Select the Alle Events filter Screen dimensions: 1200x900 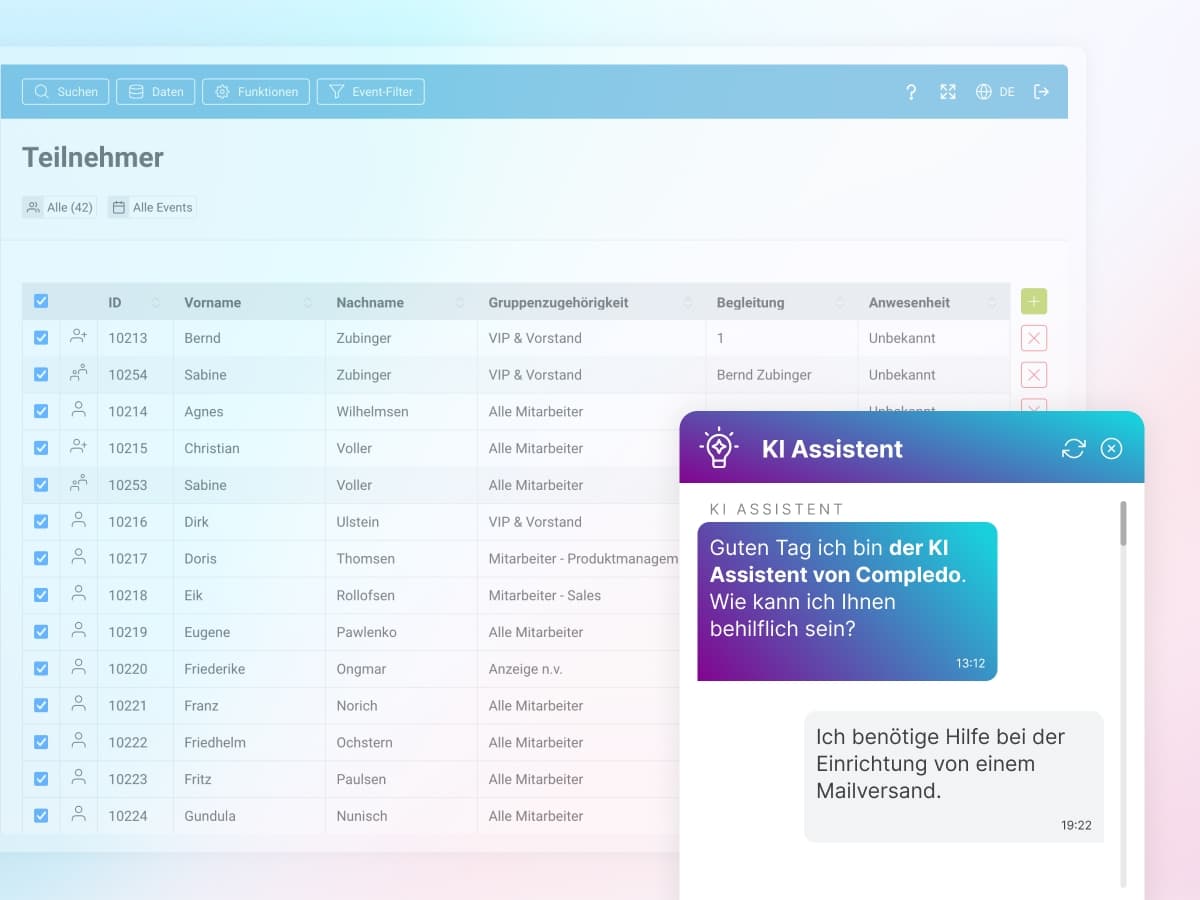(152, 207)
